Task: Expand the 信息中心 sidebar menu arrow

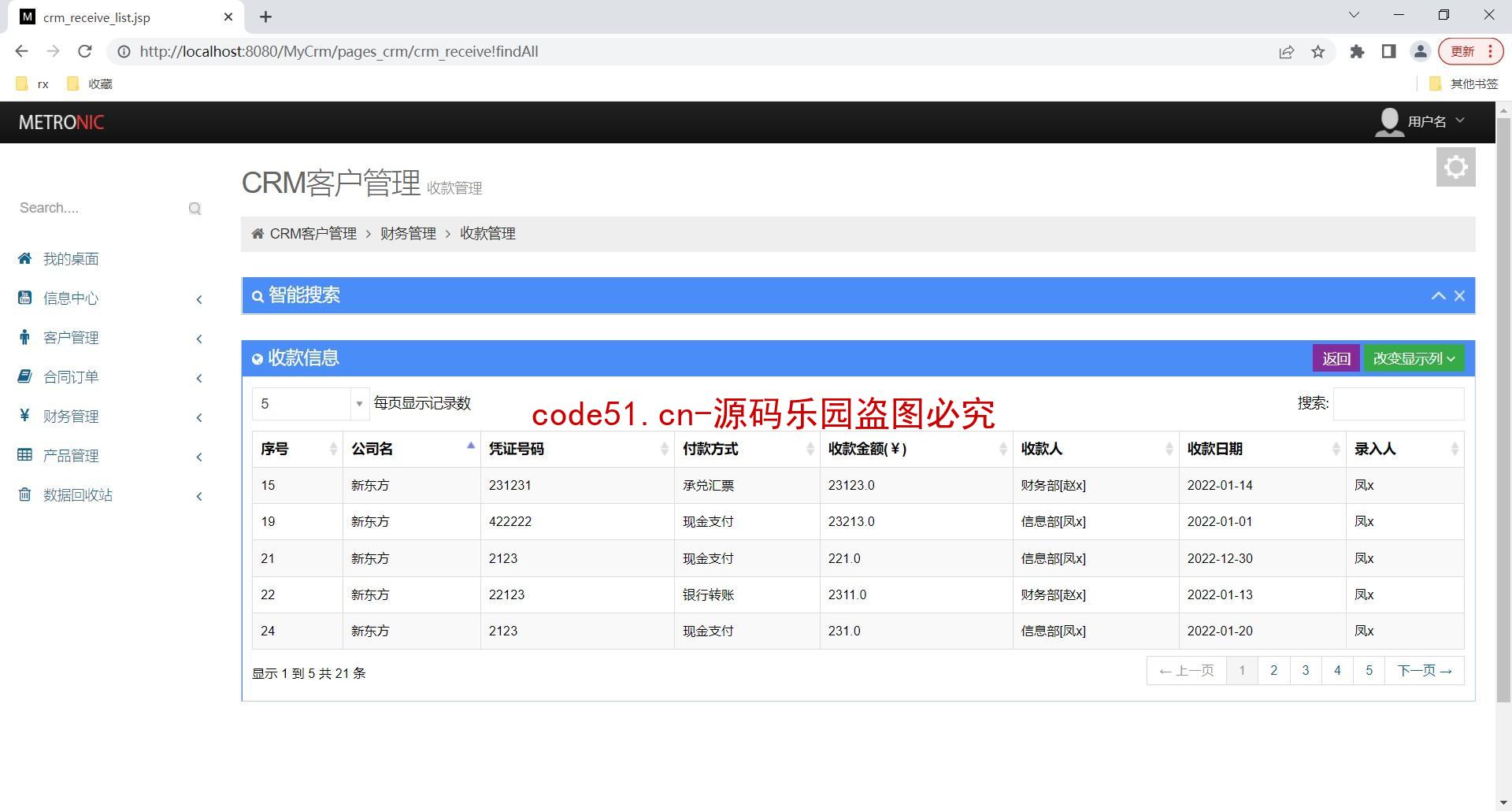Action: [x=199, y=299]
